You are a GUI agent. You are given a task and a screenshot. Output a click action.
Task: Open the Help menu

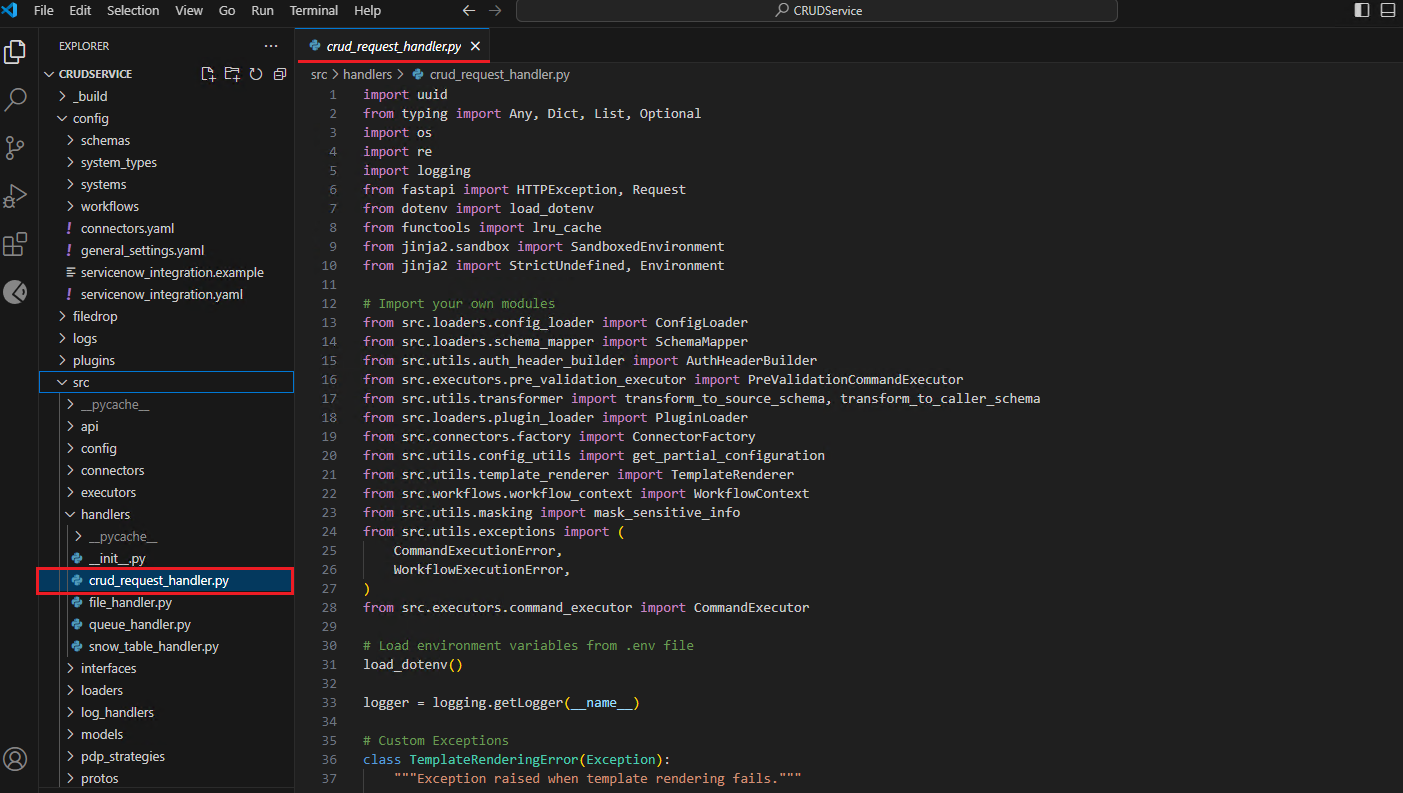[x=368, y=10]
